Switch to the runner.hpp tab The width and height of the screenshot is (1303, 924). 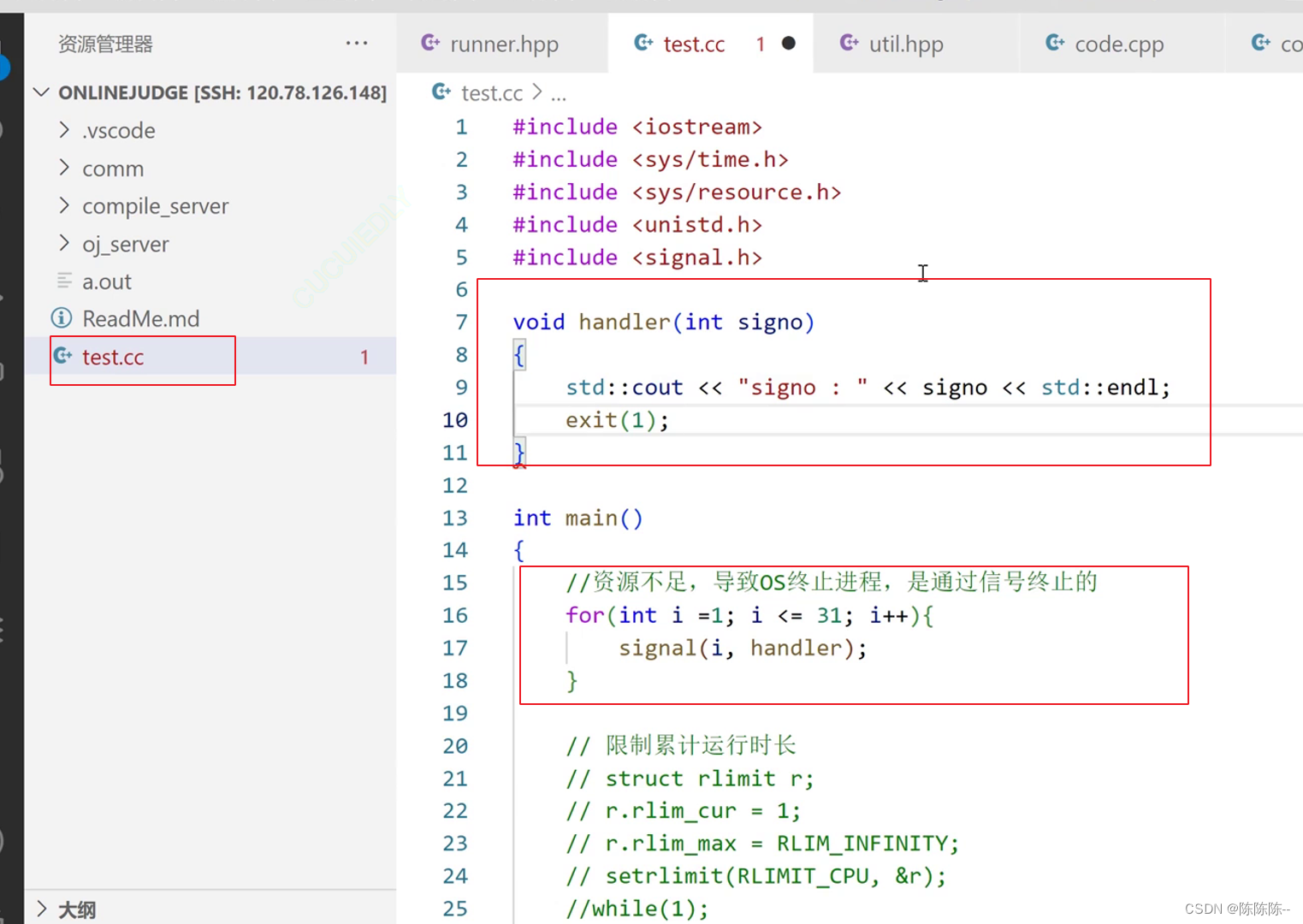(x=503, y=44)
